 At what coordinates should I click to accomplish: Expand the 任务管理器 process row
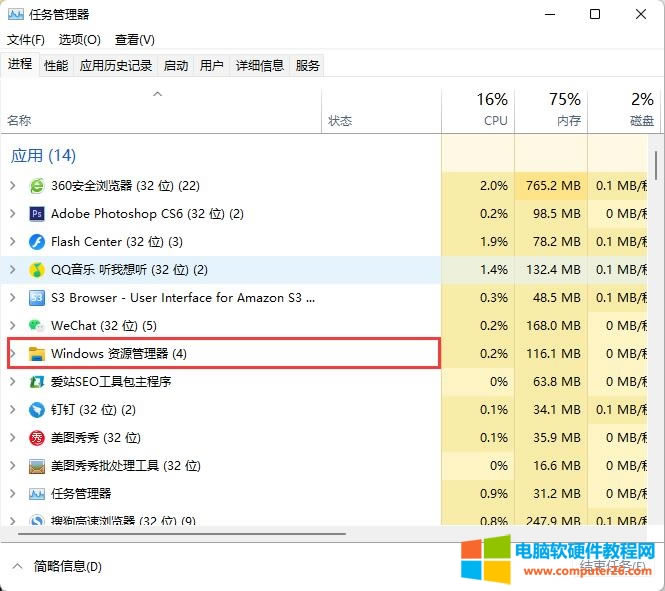(x=13, y=493)
